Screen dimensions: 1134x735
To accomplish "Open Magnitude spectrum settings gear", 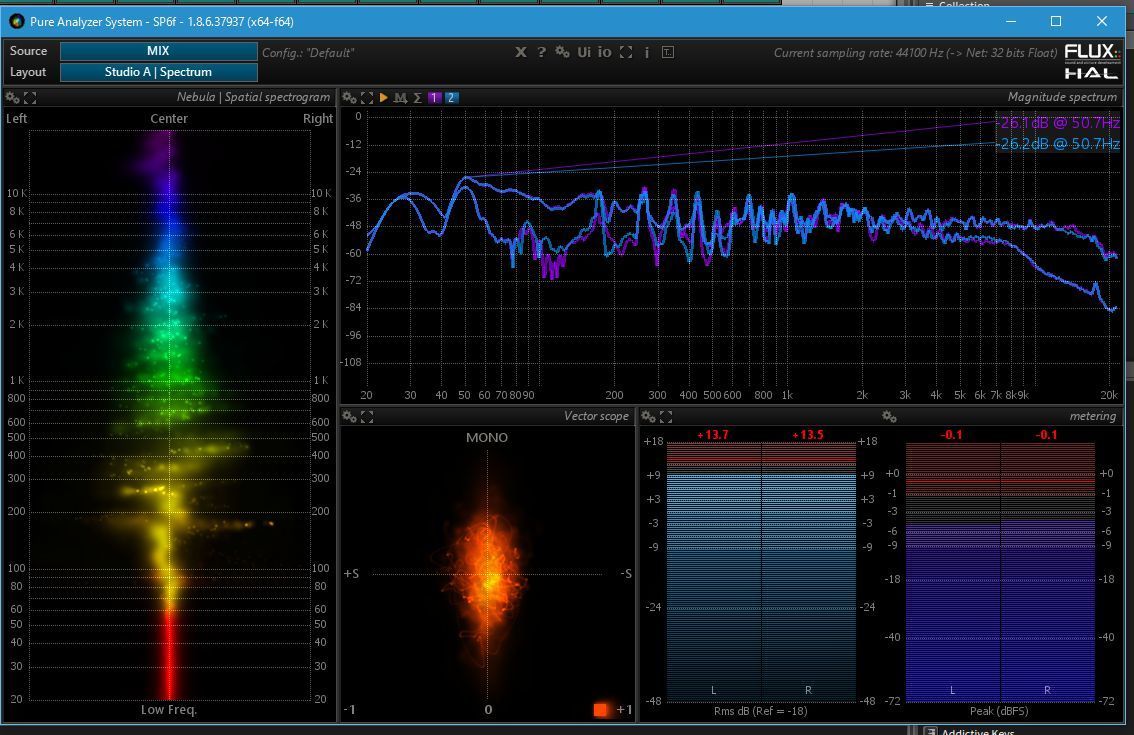I will (349, 97).
